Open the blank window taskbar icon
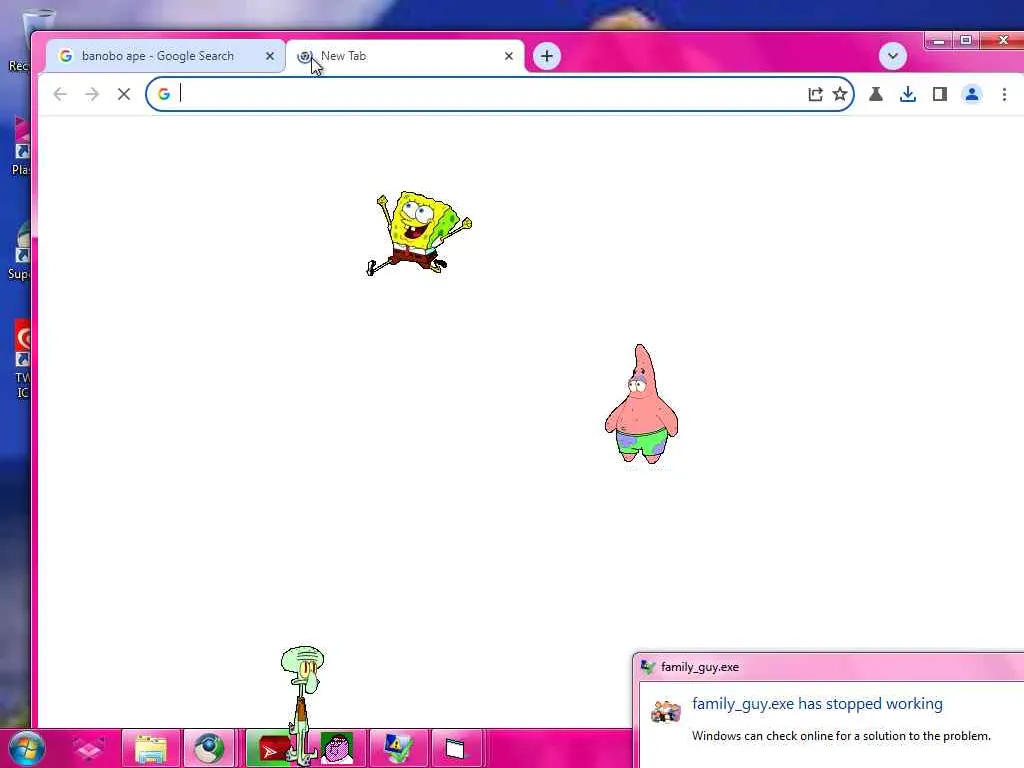The height and width of the screenshot is (768, 1024). click(456, 748)
